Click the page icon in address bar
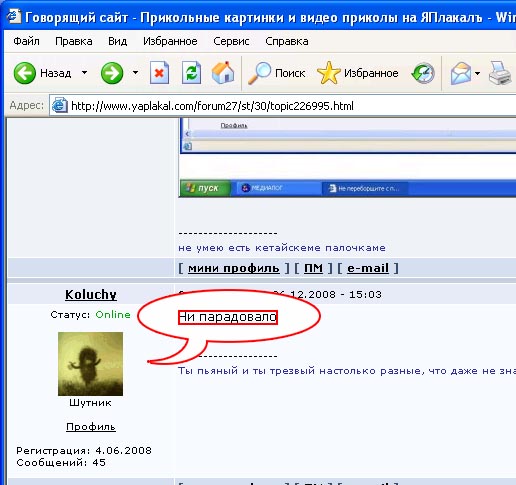516x485 pixels. (x=60, y=106)
